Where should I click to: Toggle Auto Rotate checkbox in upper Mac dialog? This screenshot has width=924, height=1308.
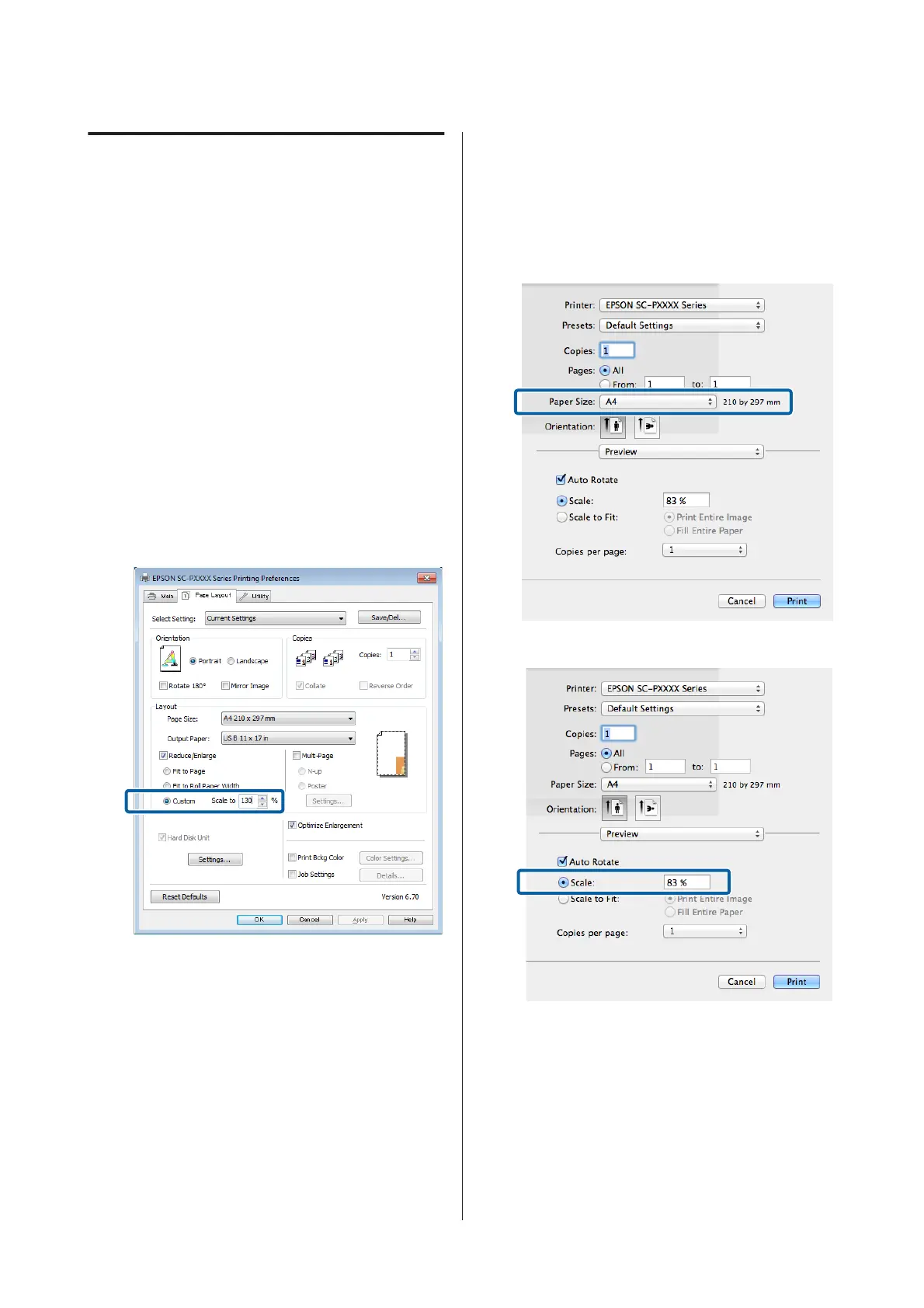[561, 479]
